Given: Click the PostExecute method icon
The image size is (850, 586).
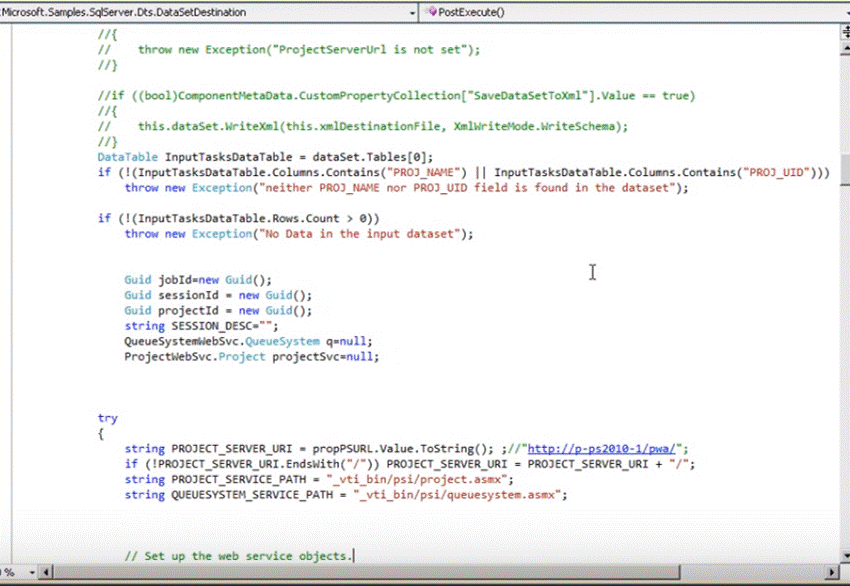Looking at the screenshot, I should [x=432, y=11].
